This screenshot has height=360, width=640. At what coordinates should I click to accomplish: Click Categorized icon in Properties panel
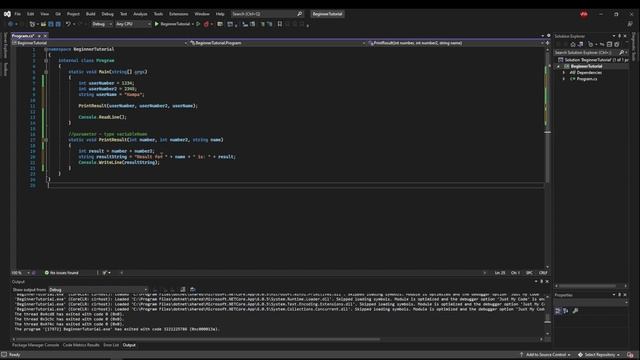pyautogui.click(x=558, y=311)
